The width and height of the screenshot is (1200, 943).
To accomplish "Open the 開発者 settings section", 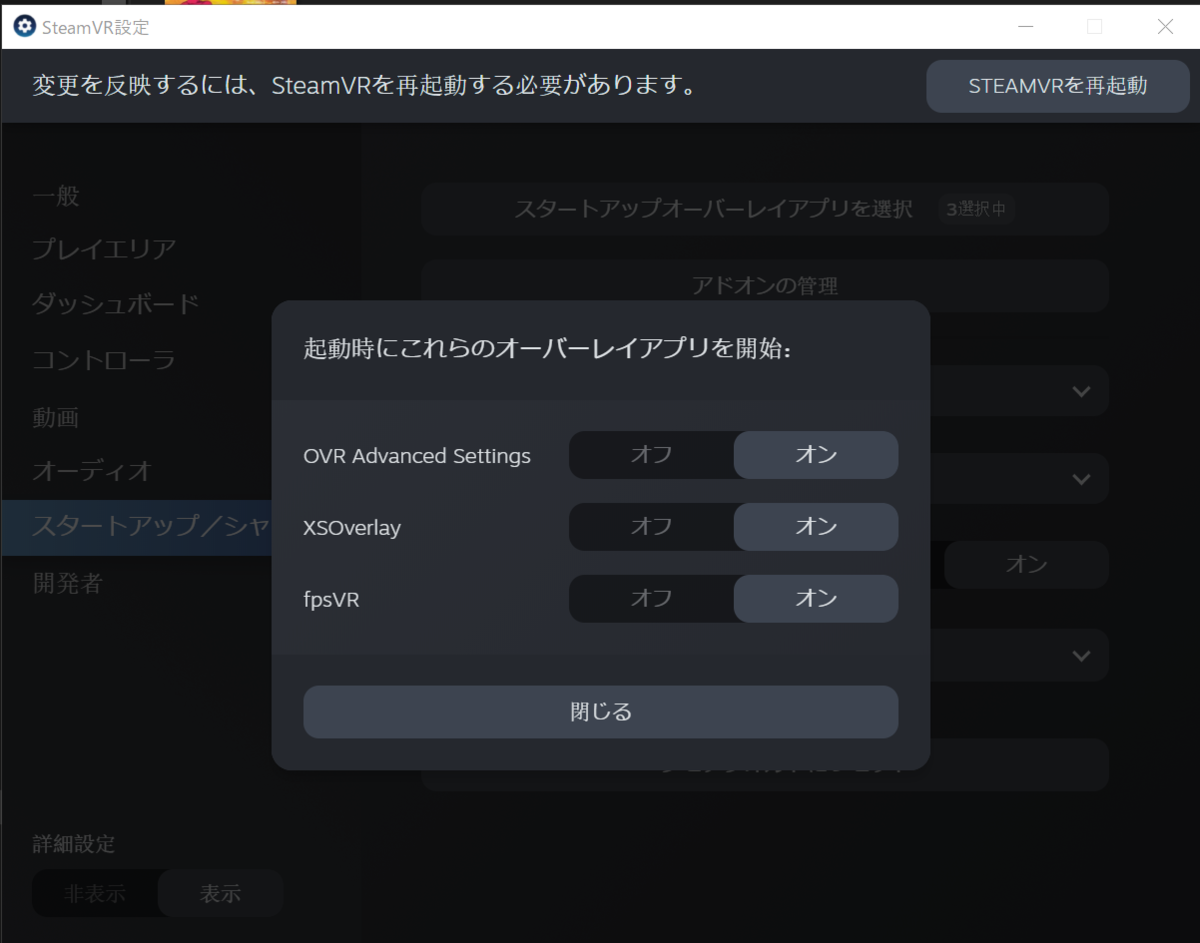I will click(68, 583).
